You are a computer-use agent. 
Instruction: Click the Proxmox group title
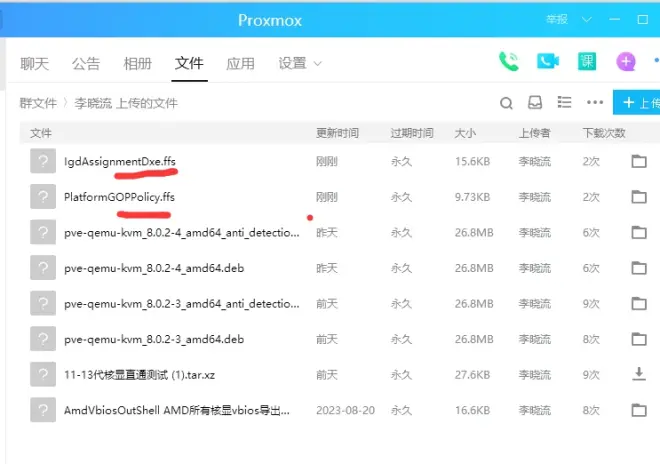point(270,20)
